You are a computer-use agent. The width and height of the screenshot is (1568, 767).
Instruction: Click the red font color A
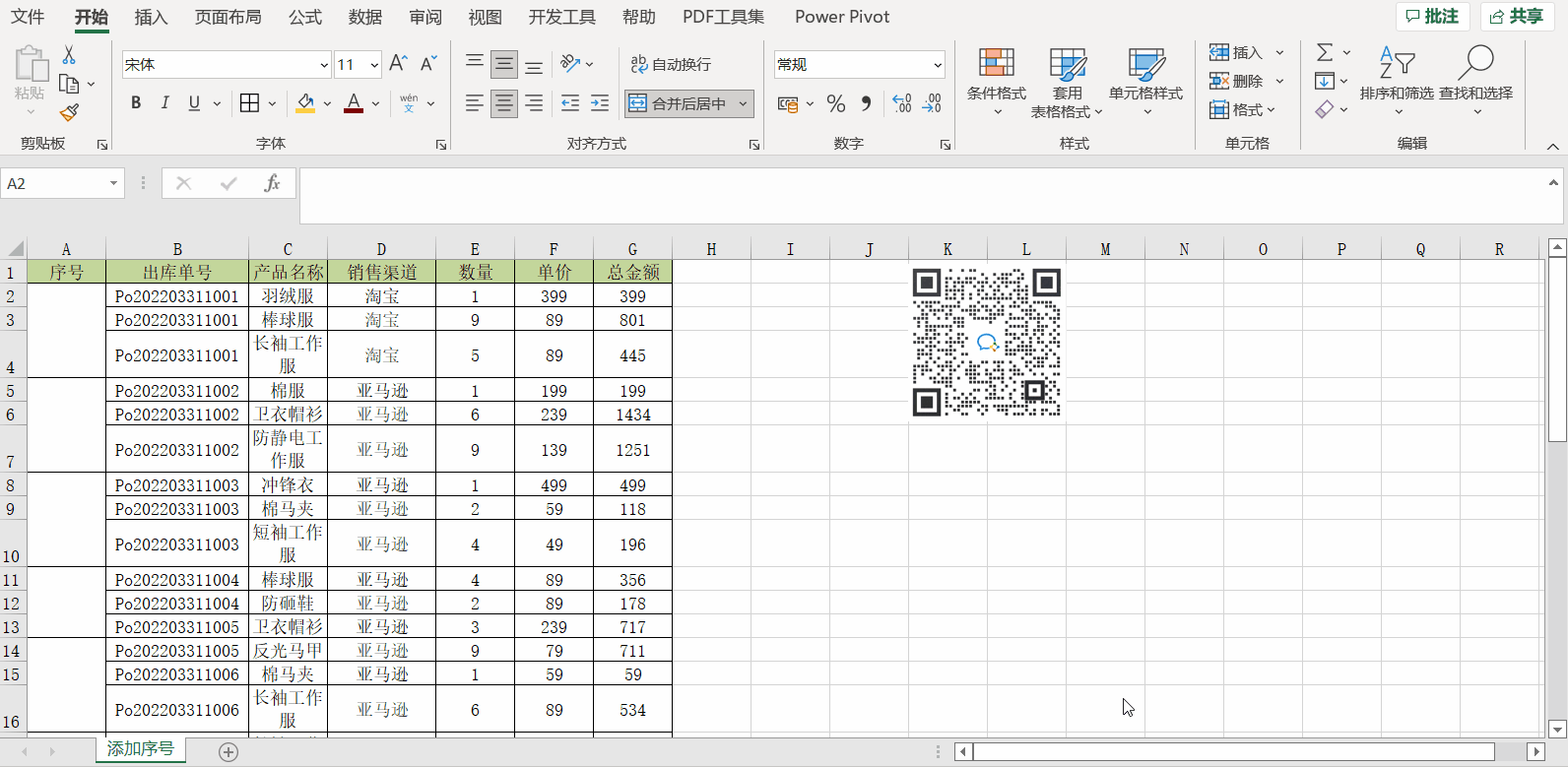[354, 103]
